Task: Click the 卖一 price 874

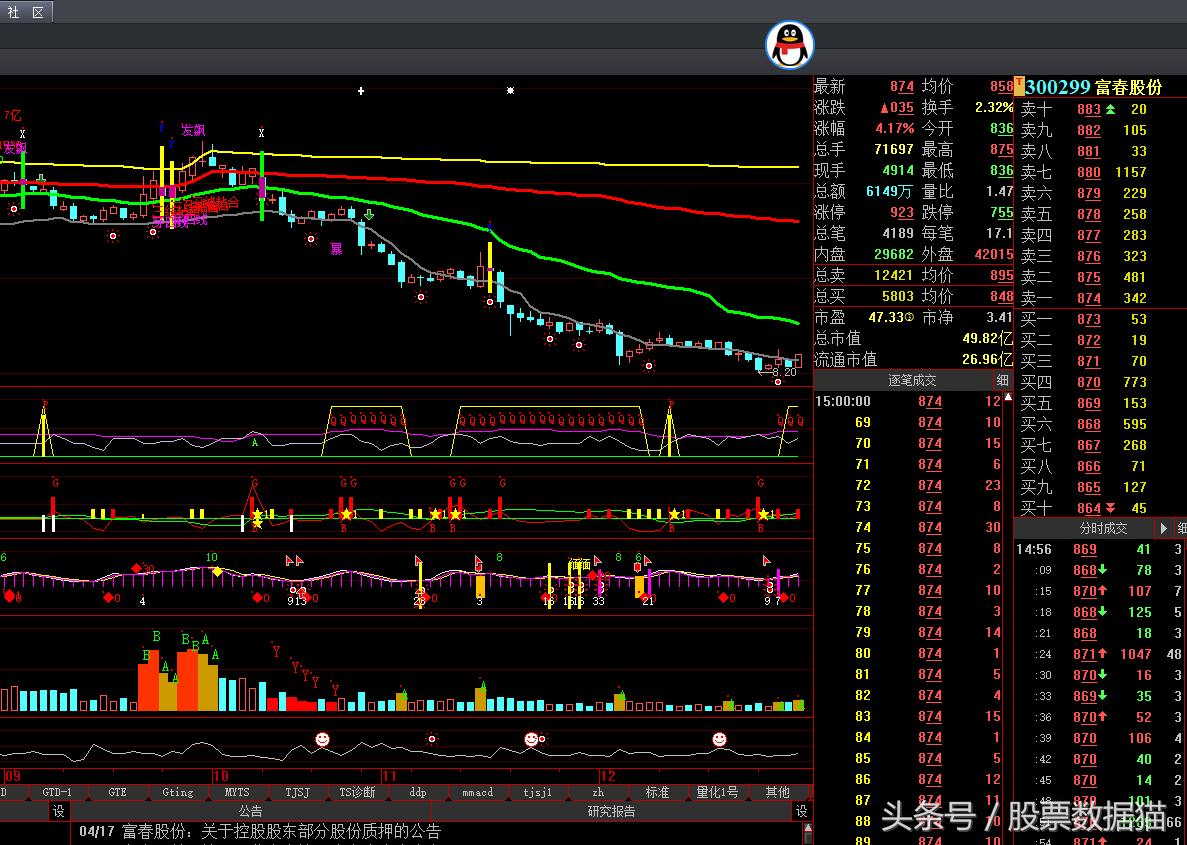Action: pos(1089,298)
